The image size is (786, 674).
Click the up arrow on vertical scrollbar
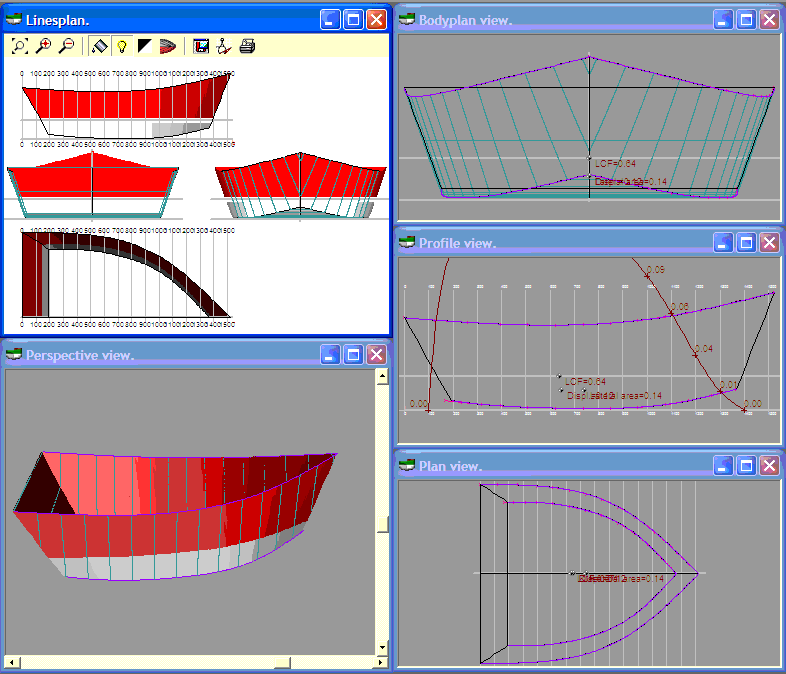point(381,377)
